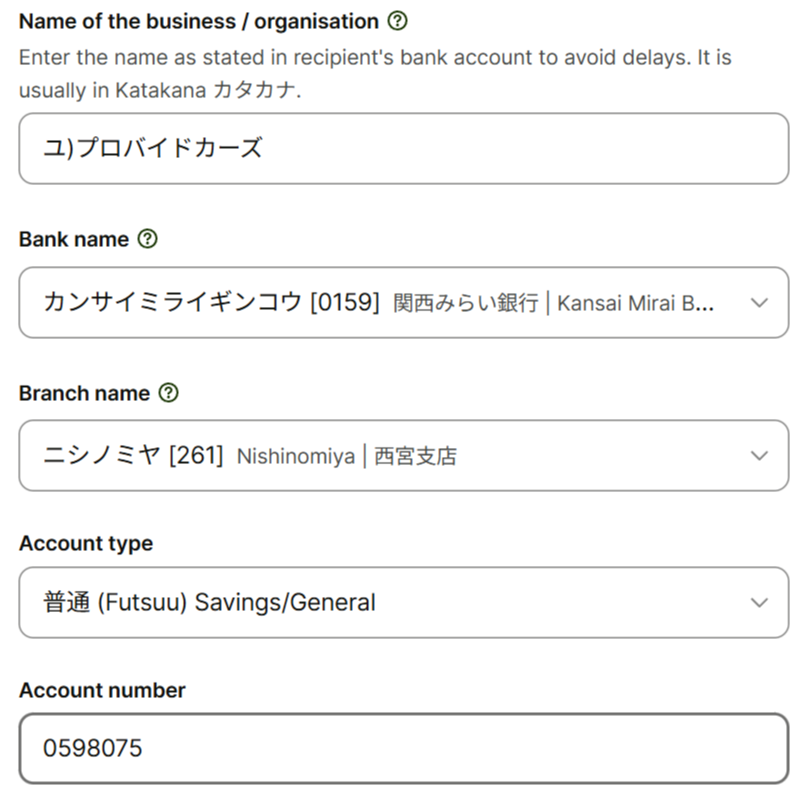Viewport: 808px width, 799px height.
Task: Expand the Branch name dropdown chevron
Action: pyautogui.click(x=759, y=456)
